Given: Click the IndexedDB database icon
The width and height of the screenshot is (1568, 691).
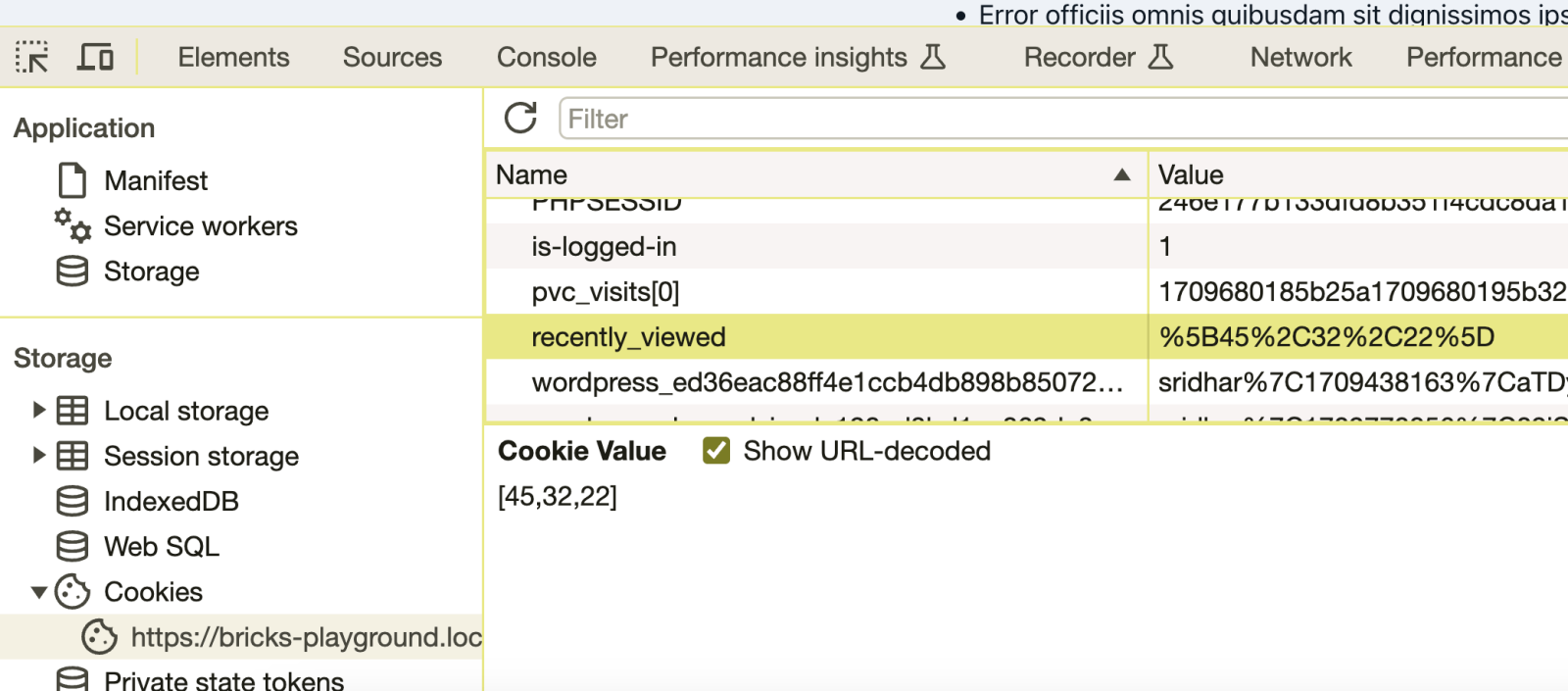Looking at the screenshot, I should (x=72, y=501).
